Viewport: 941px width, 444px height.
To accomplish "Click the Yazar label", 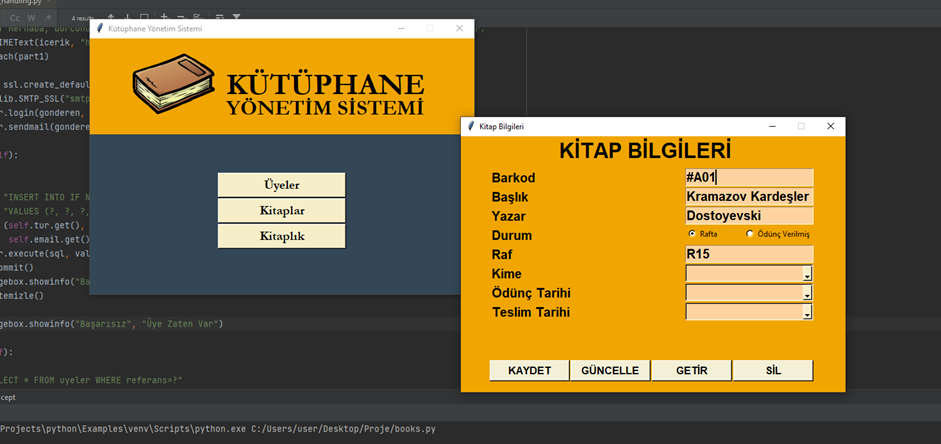I will 508,216.
